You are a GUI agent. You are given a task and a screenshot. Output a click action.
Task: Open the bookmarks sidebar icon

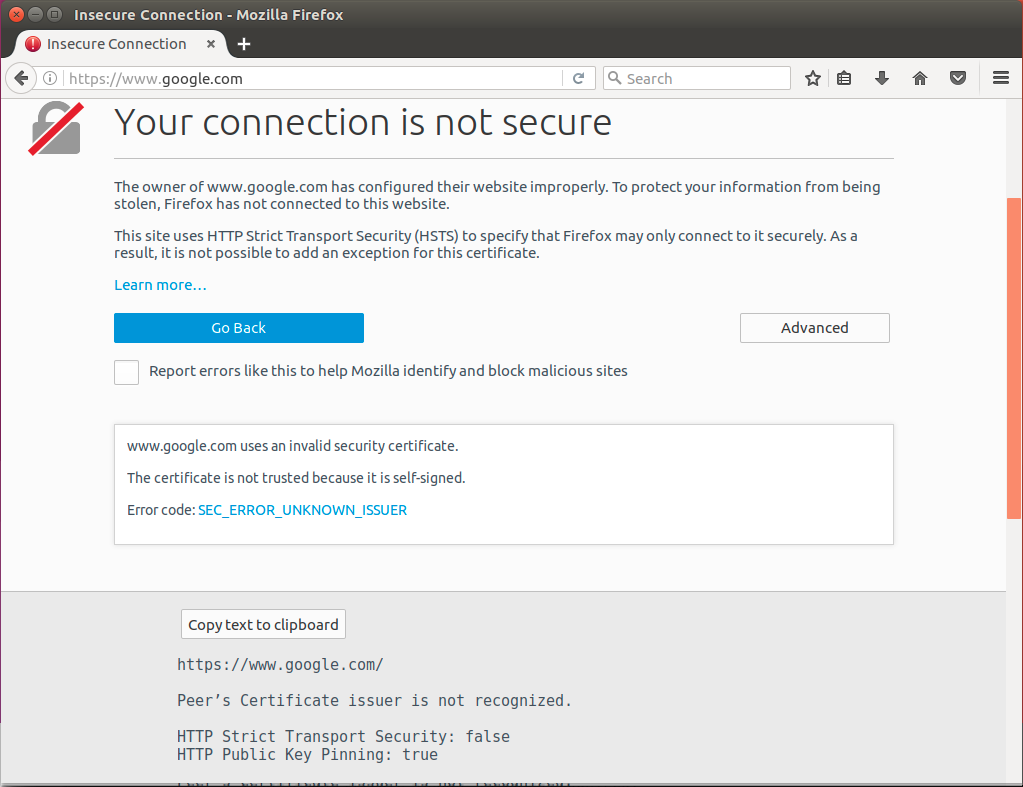843,78
